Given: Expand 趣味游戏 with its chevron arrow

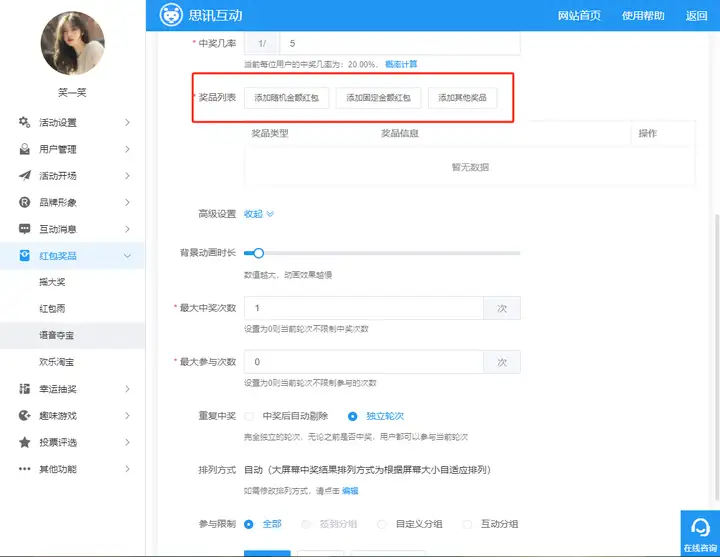Looking at the screenshot, I should tap(127, 415).
